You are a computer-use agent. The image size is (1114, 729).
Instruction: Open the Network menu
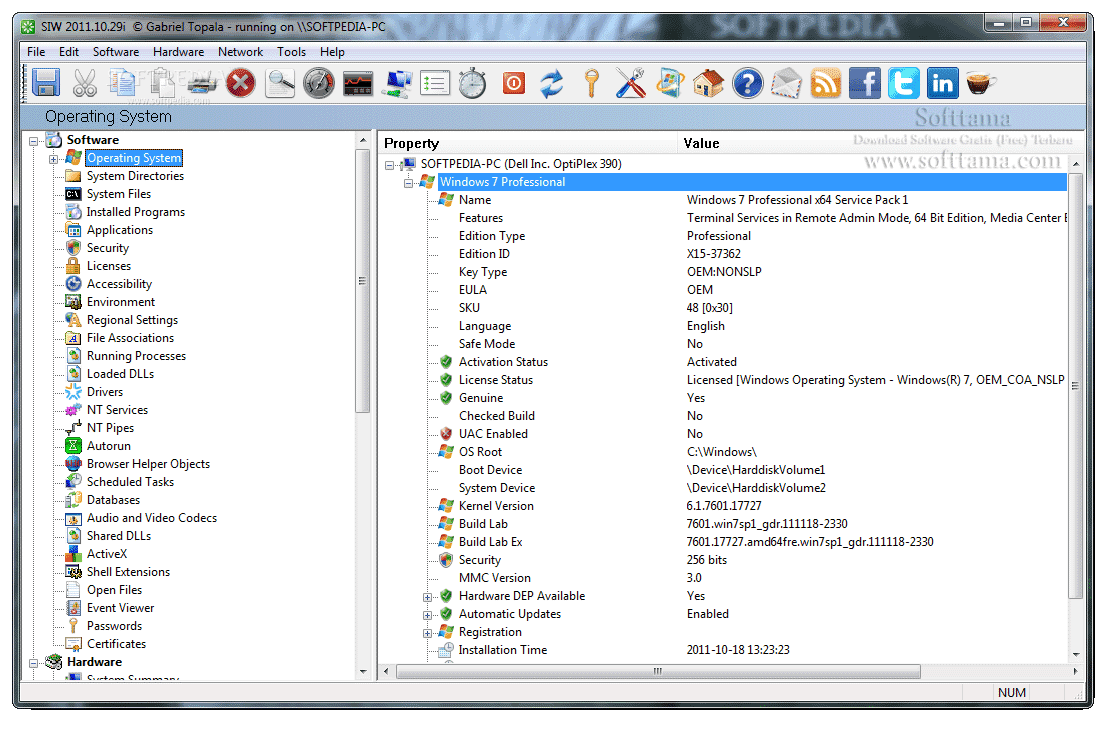pos(240,51)
